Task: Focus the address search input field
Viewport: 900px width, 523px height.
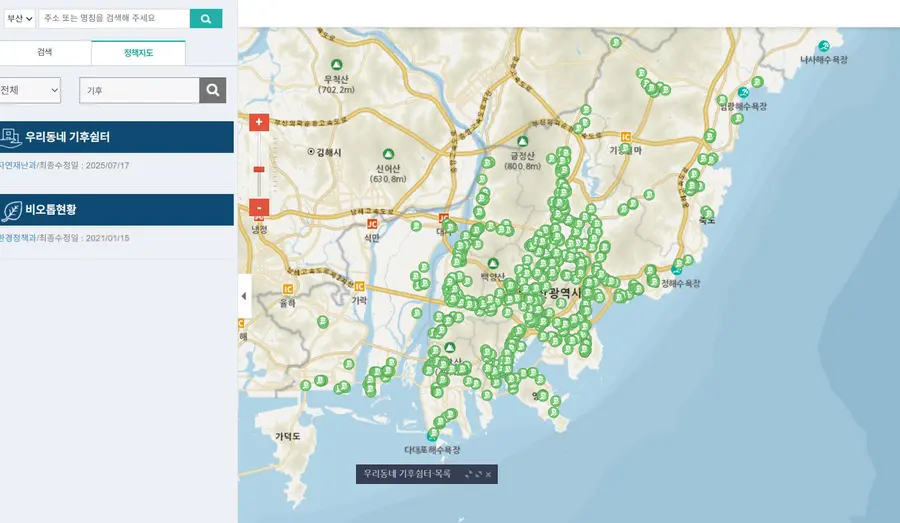Action: click(x=114, y=18)
